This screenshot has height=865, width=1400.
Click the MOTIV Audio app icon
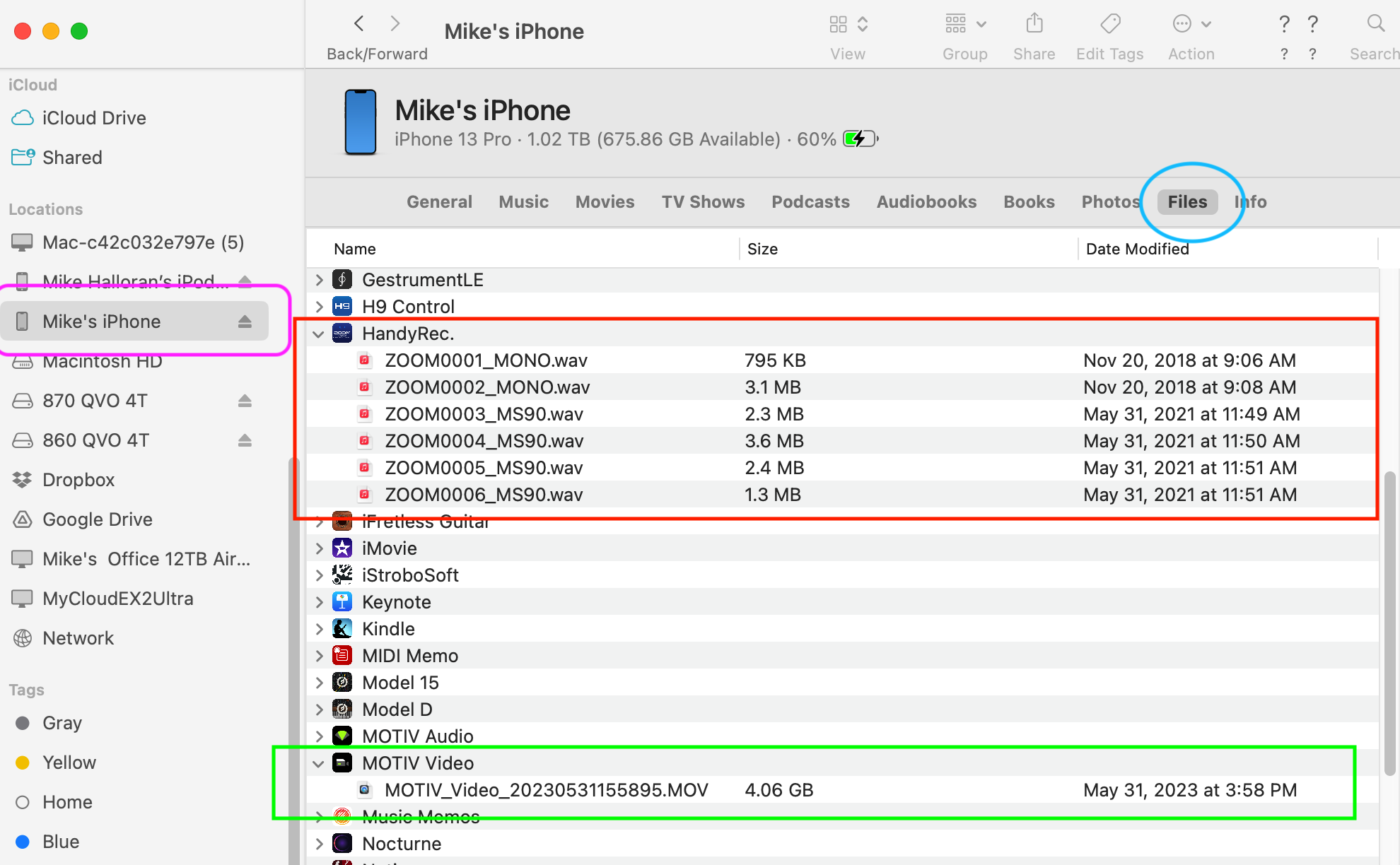342,736
